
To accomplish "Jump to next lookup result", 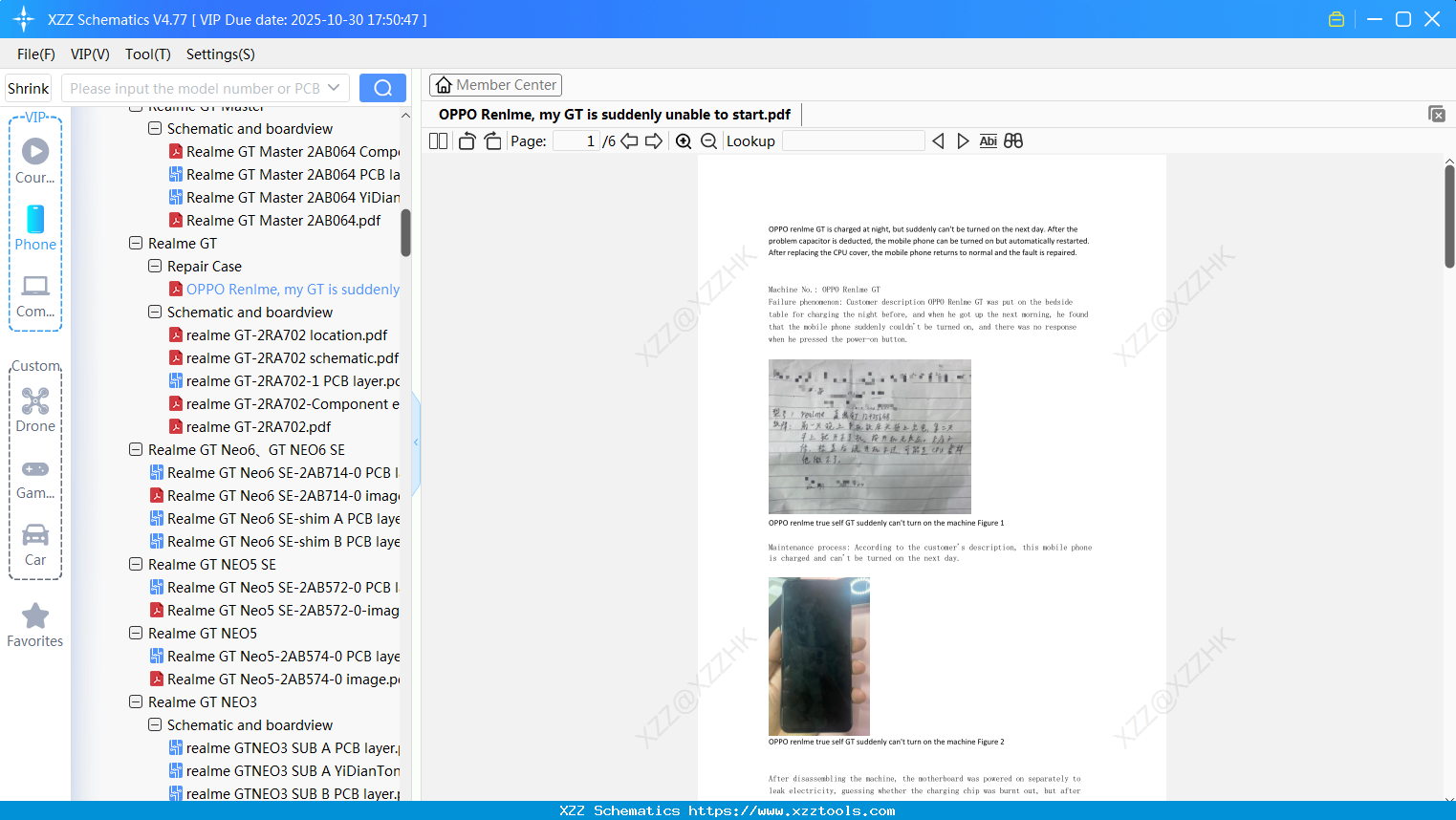I will point(963,141).
